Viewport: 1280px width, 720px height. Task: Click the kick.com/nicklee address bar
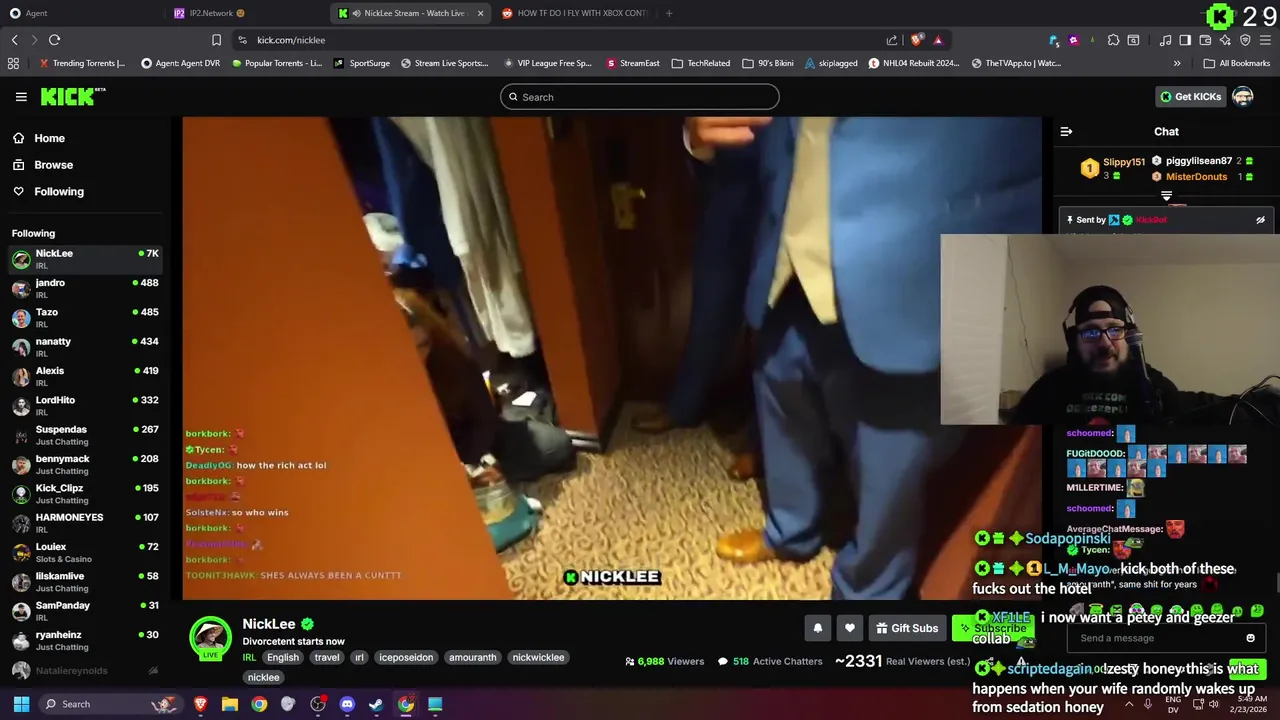tap(560, 40)
